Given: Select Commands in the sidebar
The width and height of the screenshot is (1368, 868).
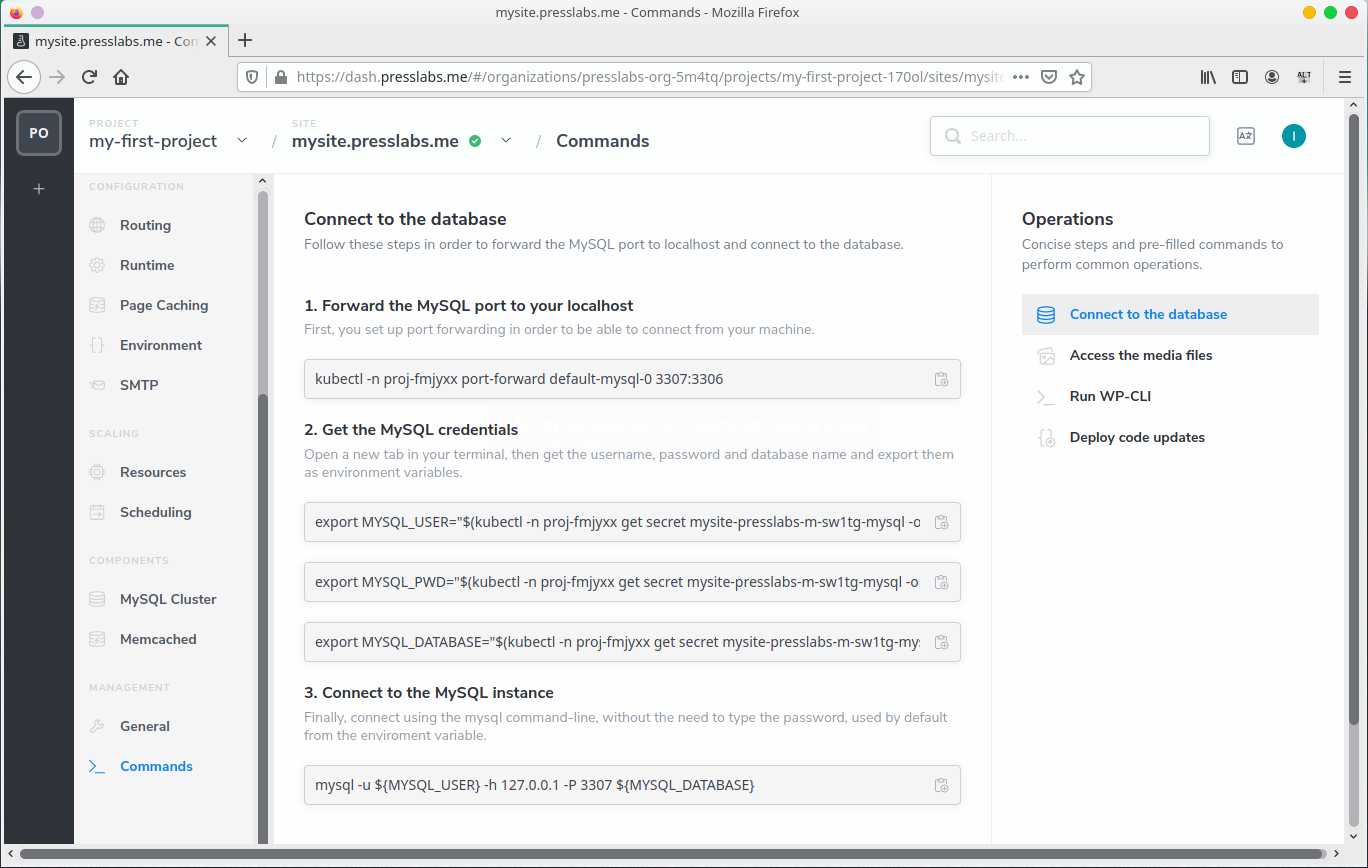Looking at the screenshot, I should [156, 766].
